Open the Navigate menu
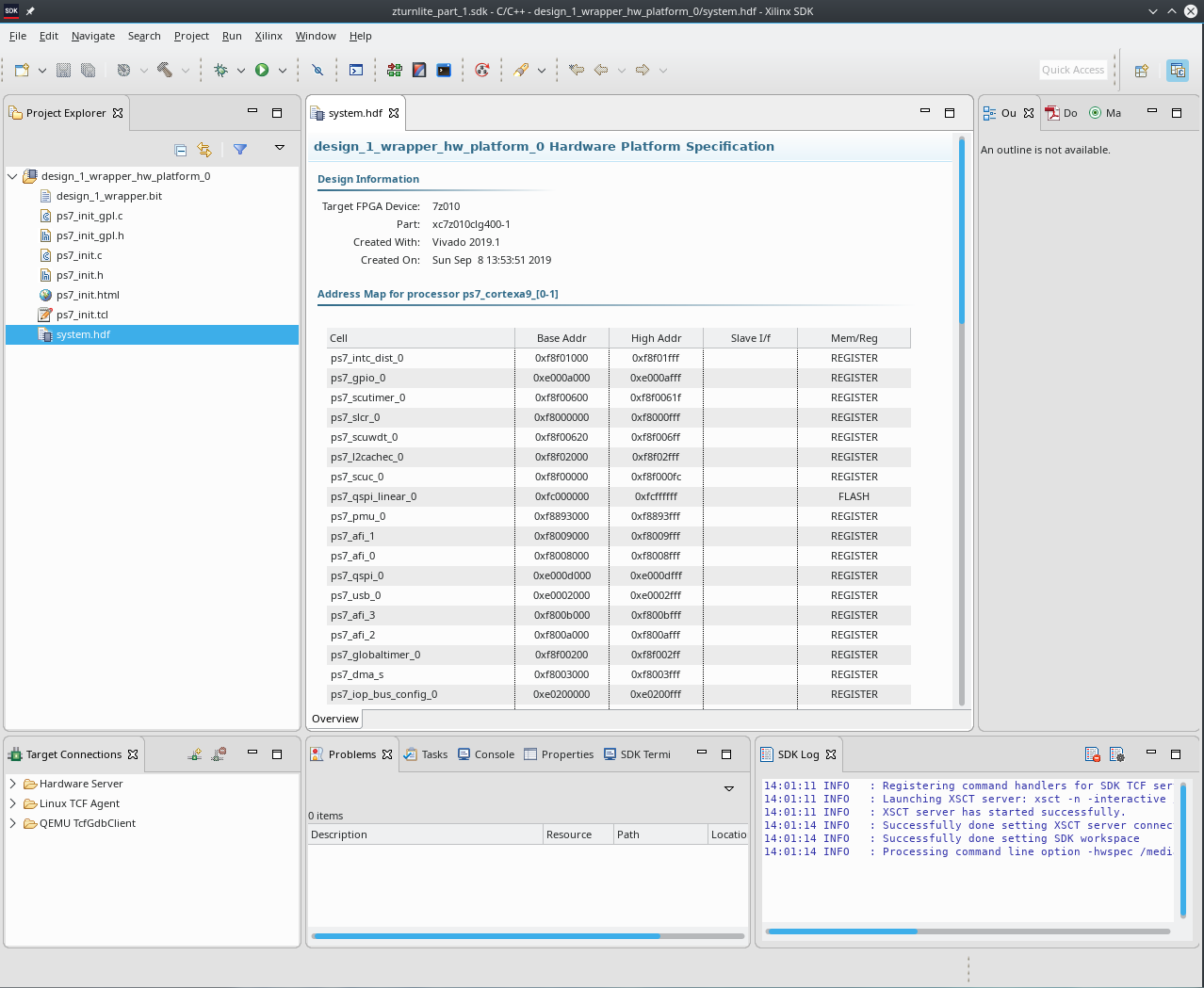 93,36
